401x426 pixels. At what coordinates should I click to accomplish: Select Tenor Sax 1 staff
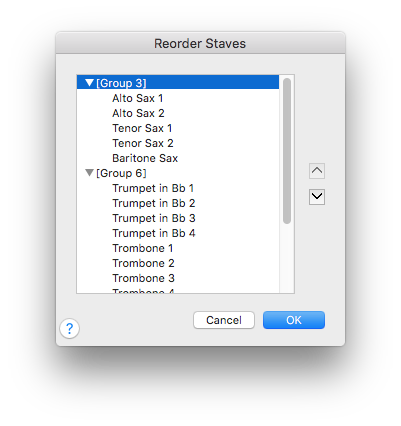click(x=178, y=128)
